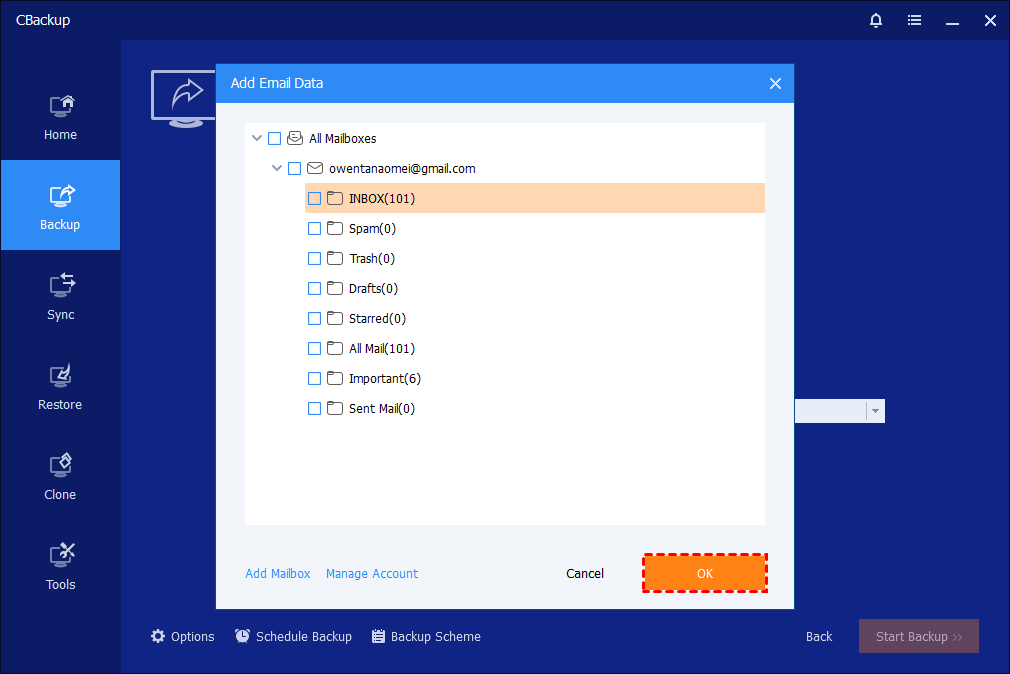Switch to the Backup sidebar tab

(x=60, y=205)
